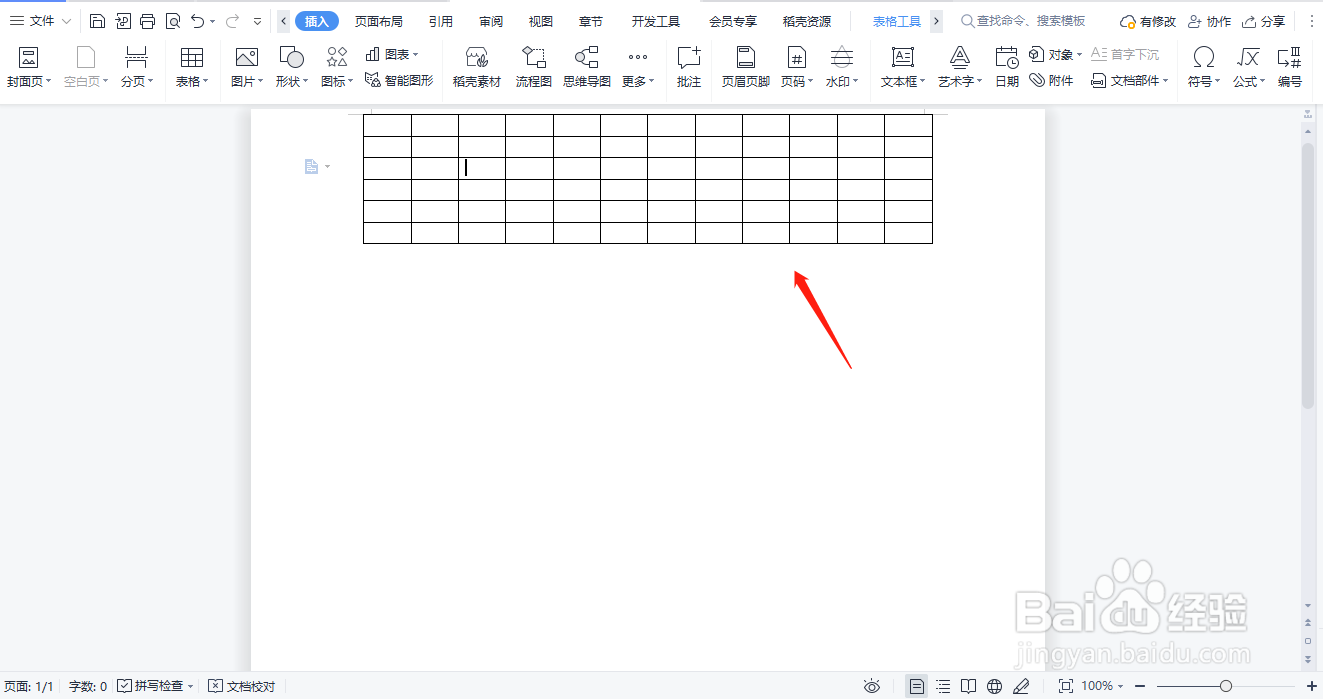The image size is (1323, 699).
Task: Click the symbol (符号) omega icon
Action: tap(1204, 57)
